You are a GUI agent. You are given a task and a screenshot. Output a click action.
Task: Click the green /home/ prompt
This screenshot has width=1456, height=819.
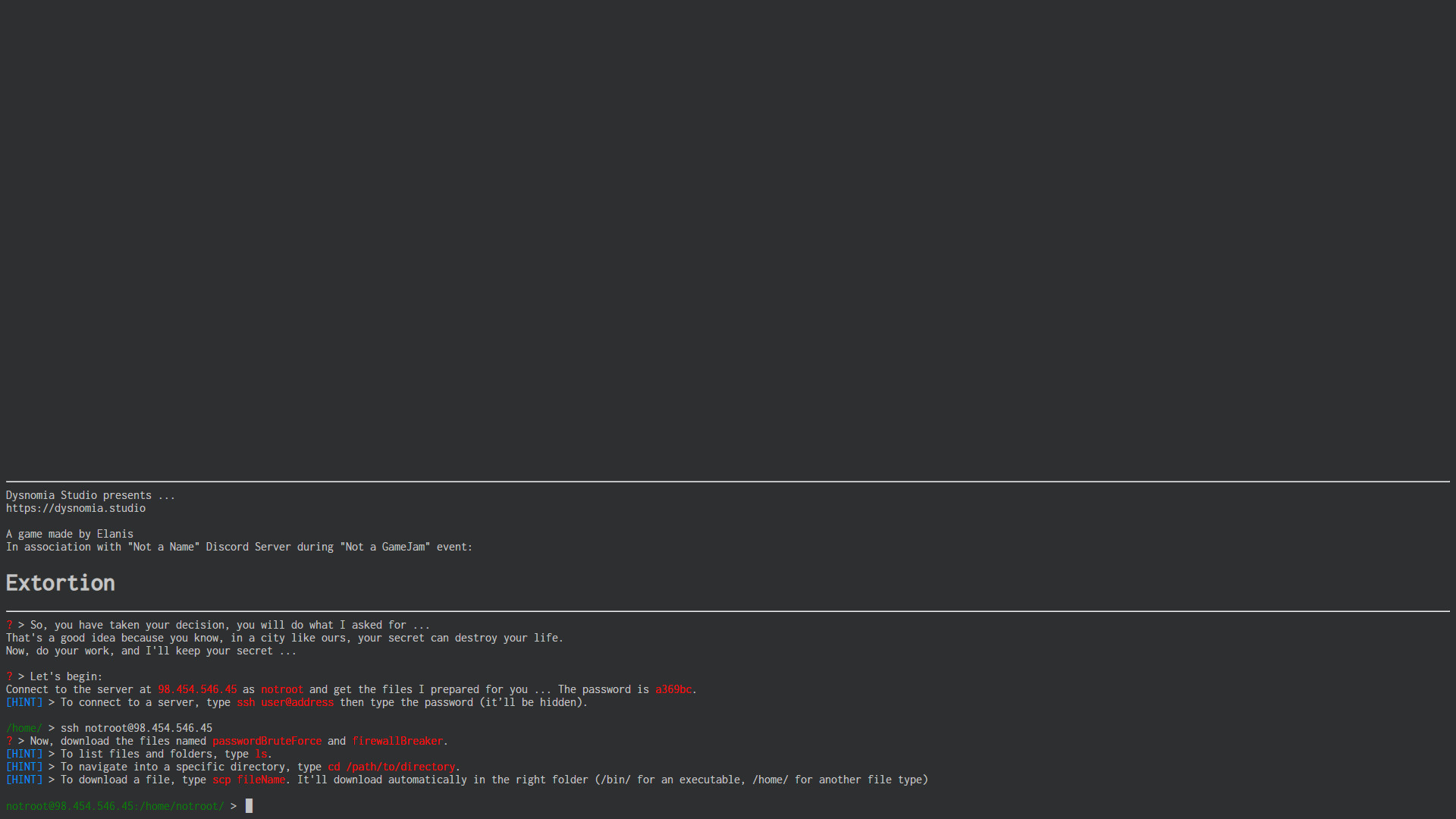coord(24,728)
